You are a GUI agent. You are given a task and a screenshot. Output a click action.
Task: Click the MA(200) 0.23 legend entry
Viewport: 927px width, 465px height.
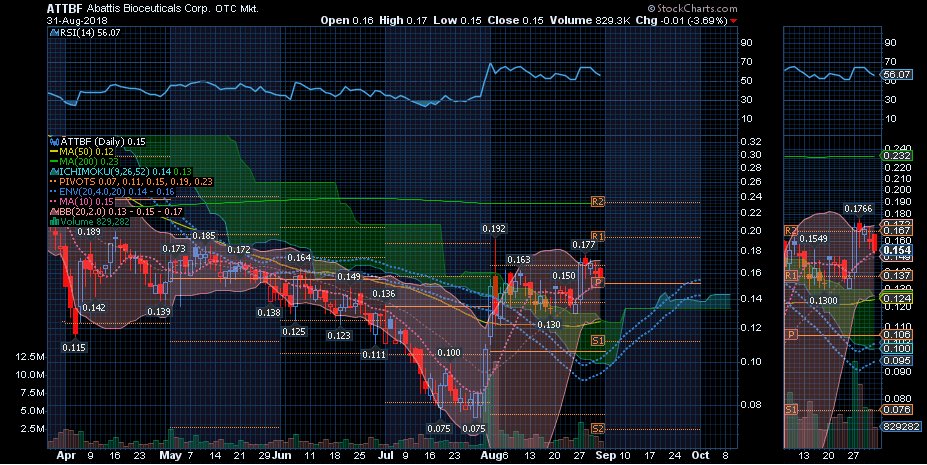89,162
